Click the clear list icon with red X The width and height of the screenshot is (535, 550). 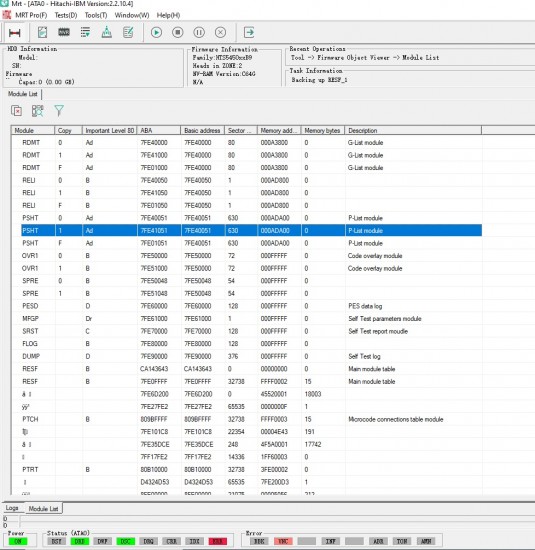point(16,111)
